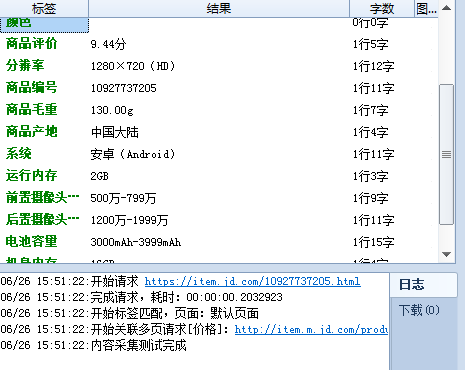This screenshot has width=465, height=370.
Task: Click the 1200万-1999万 result value
Action: (x=129, y=220)
